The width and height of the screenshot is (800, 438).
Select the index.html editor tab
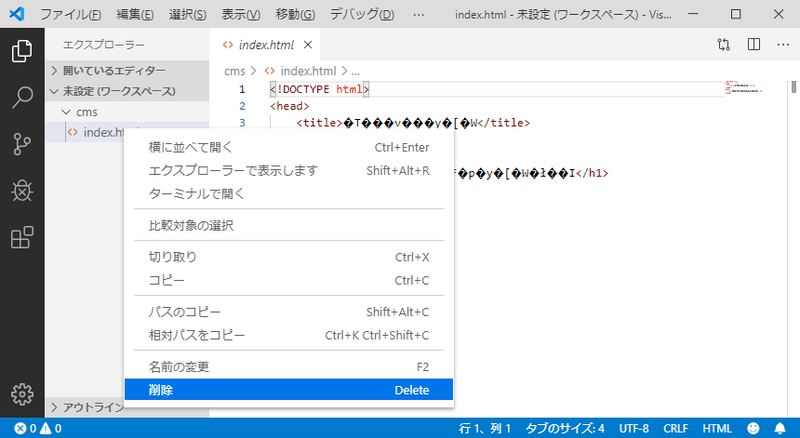[x=264, y=45]
